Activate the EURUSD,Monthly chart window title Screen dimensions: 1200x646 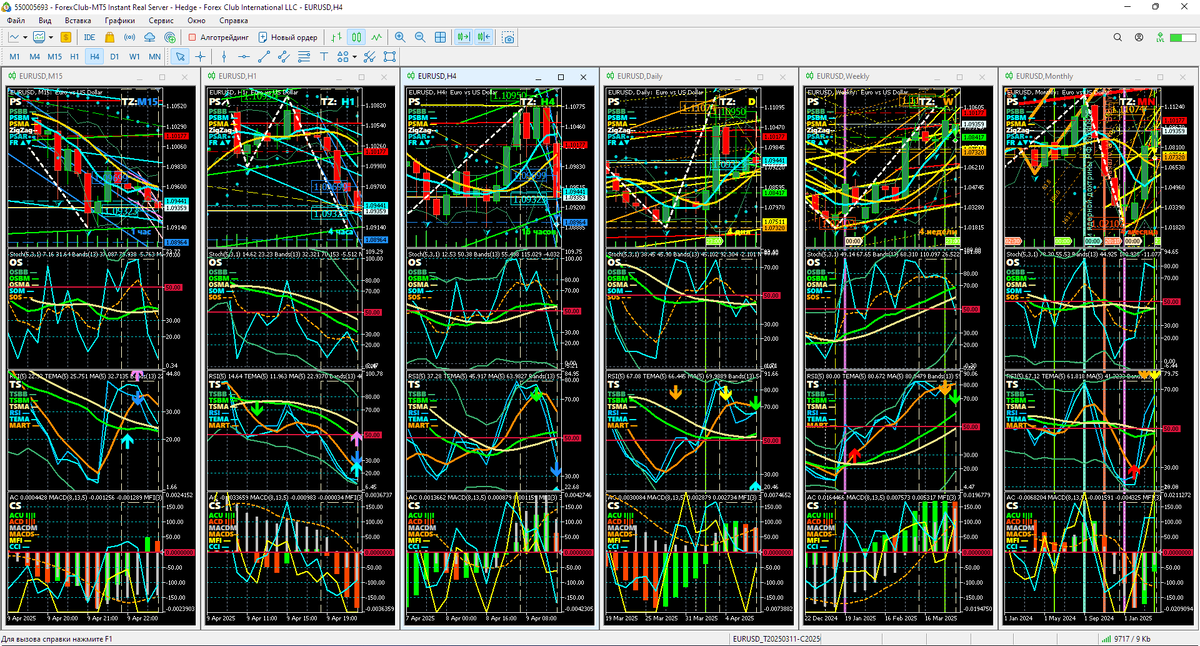point(1045,76)
